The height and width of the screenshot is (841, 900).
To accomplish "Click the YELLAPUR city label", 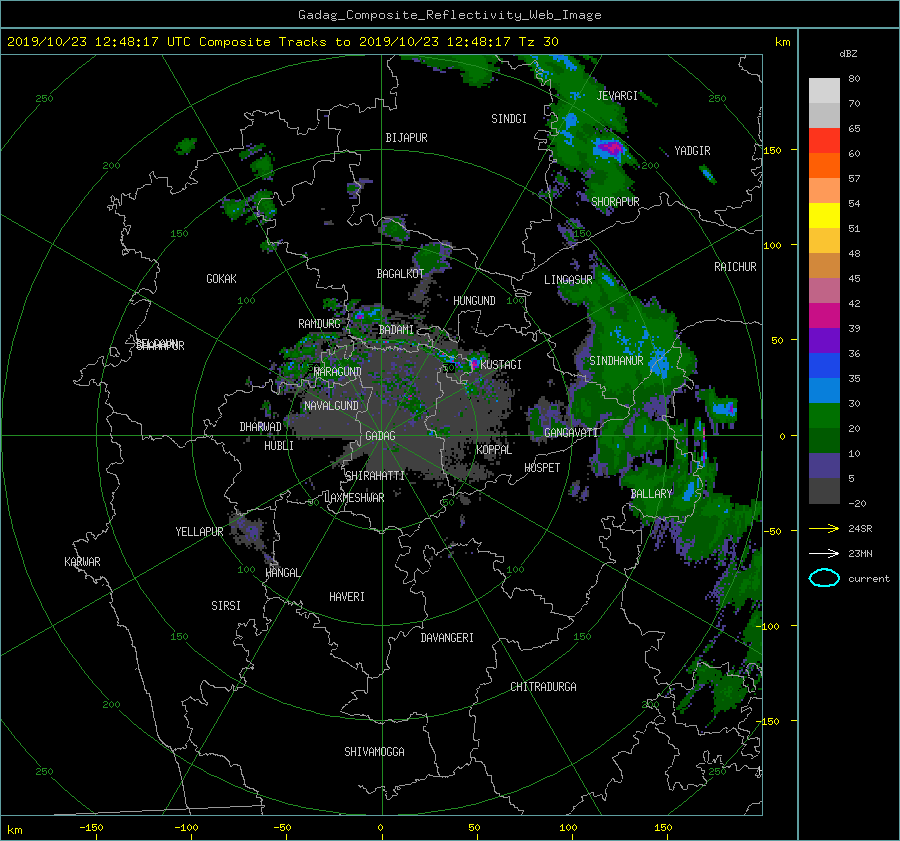I will [x=199, y=532].
